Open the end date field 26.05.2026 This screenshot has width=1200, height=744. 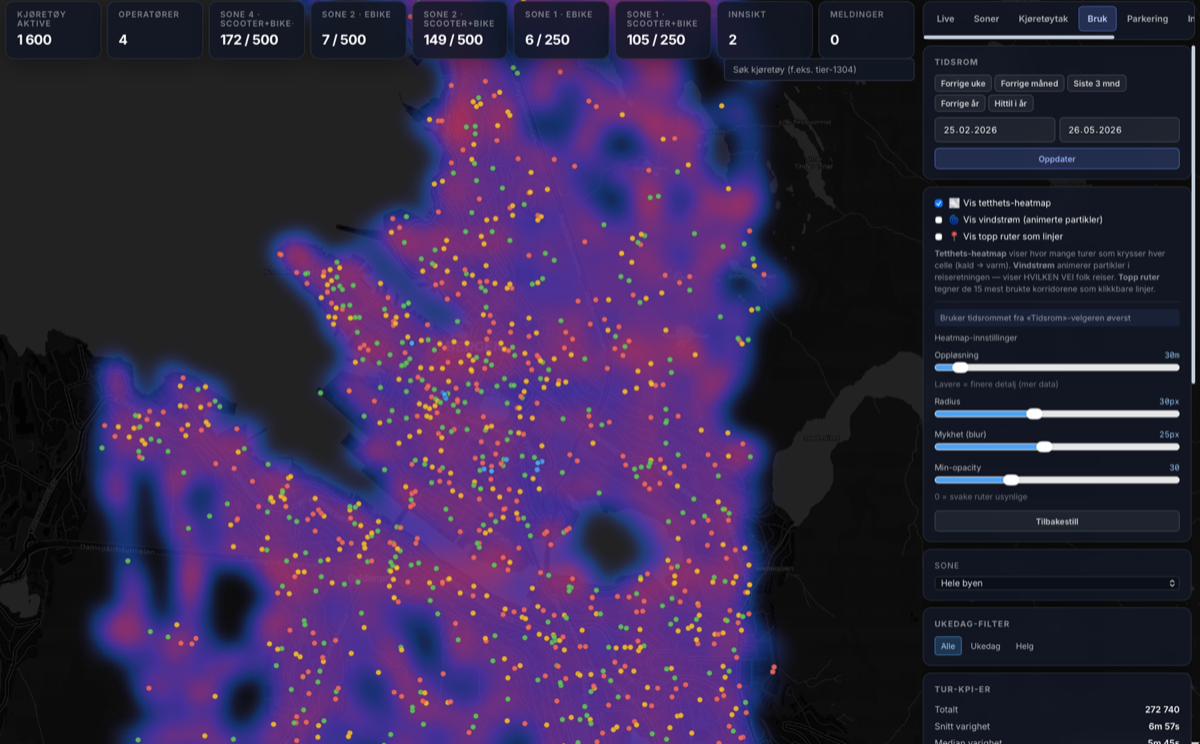pyautogui.click(x=1119, y=130)
